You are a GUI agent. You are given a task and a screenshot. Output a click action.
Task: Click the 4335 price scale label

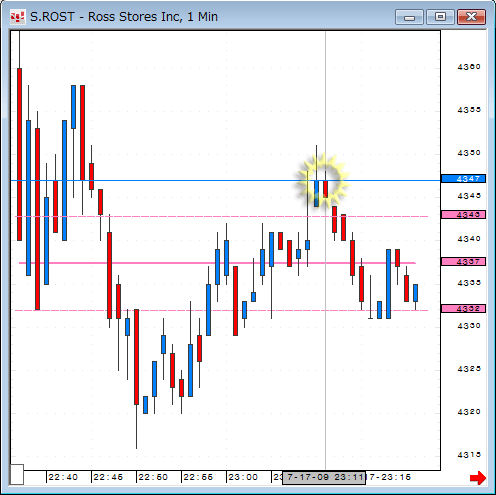click(469, 283)
